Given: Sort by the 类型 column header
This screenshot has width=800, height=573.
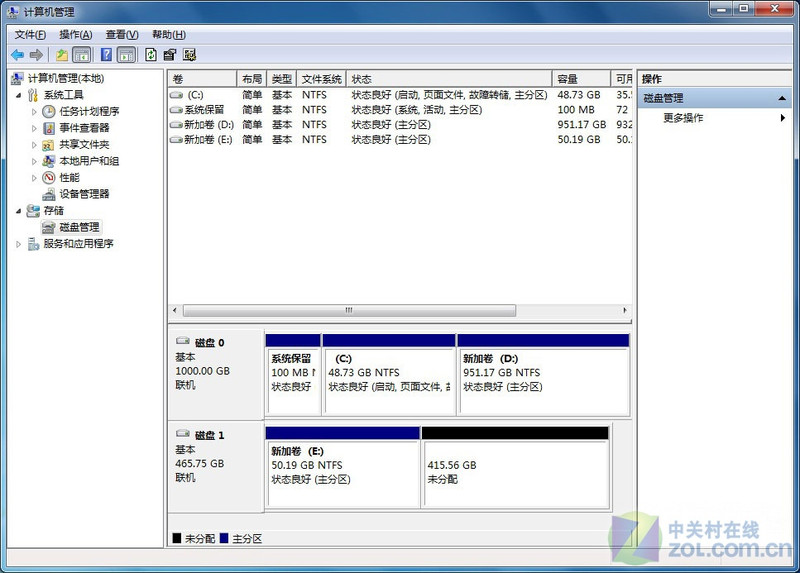Looking at the screenshot, I should point(282,79).
